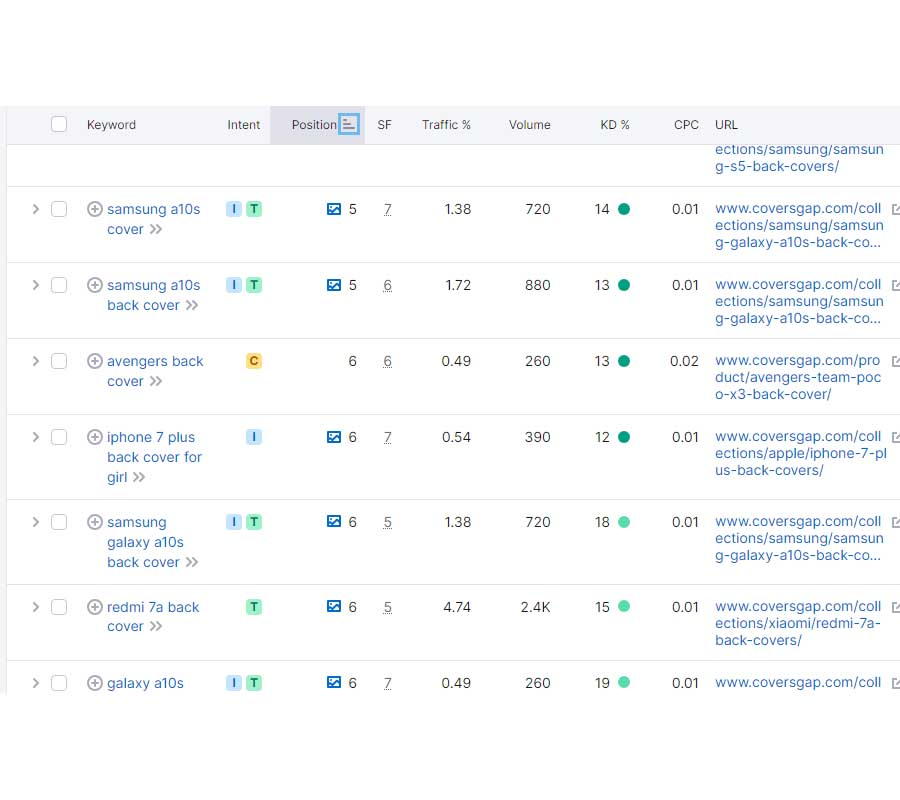
Task: Sort by the KD % column header
Action: (615, 125)
